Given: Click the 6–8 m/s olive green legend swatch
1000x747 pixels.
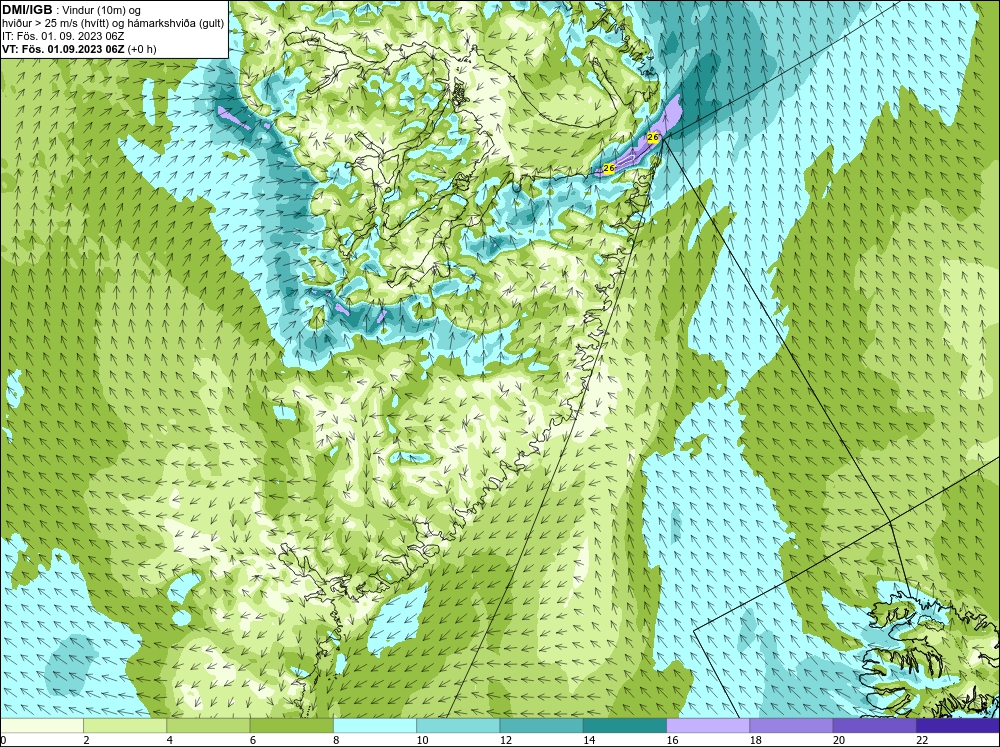Looking at the screenshot, I should pos(291,726).
